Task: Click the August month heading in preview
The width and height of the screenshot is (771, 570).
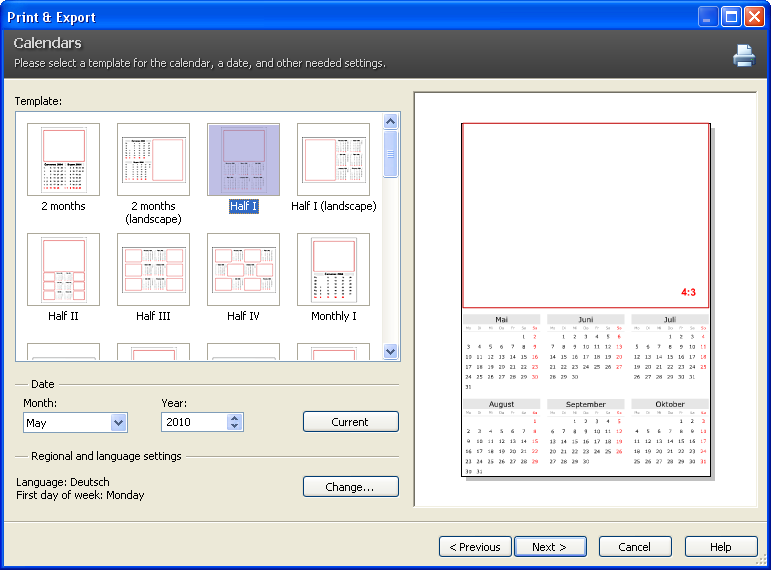Action: [502, 404]
